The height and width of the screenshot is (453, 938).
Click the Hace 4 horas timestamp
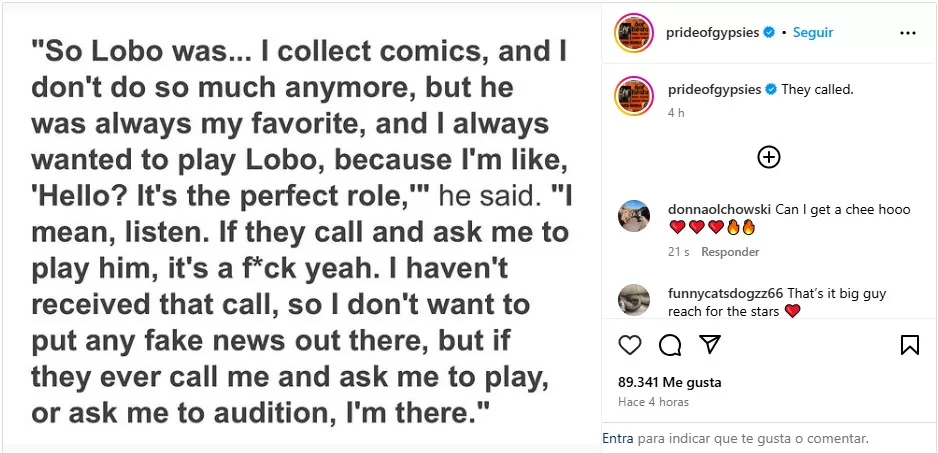652,402
